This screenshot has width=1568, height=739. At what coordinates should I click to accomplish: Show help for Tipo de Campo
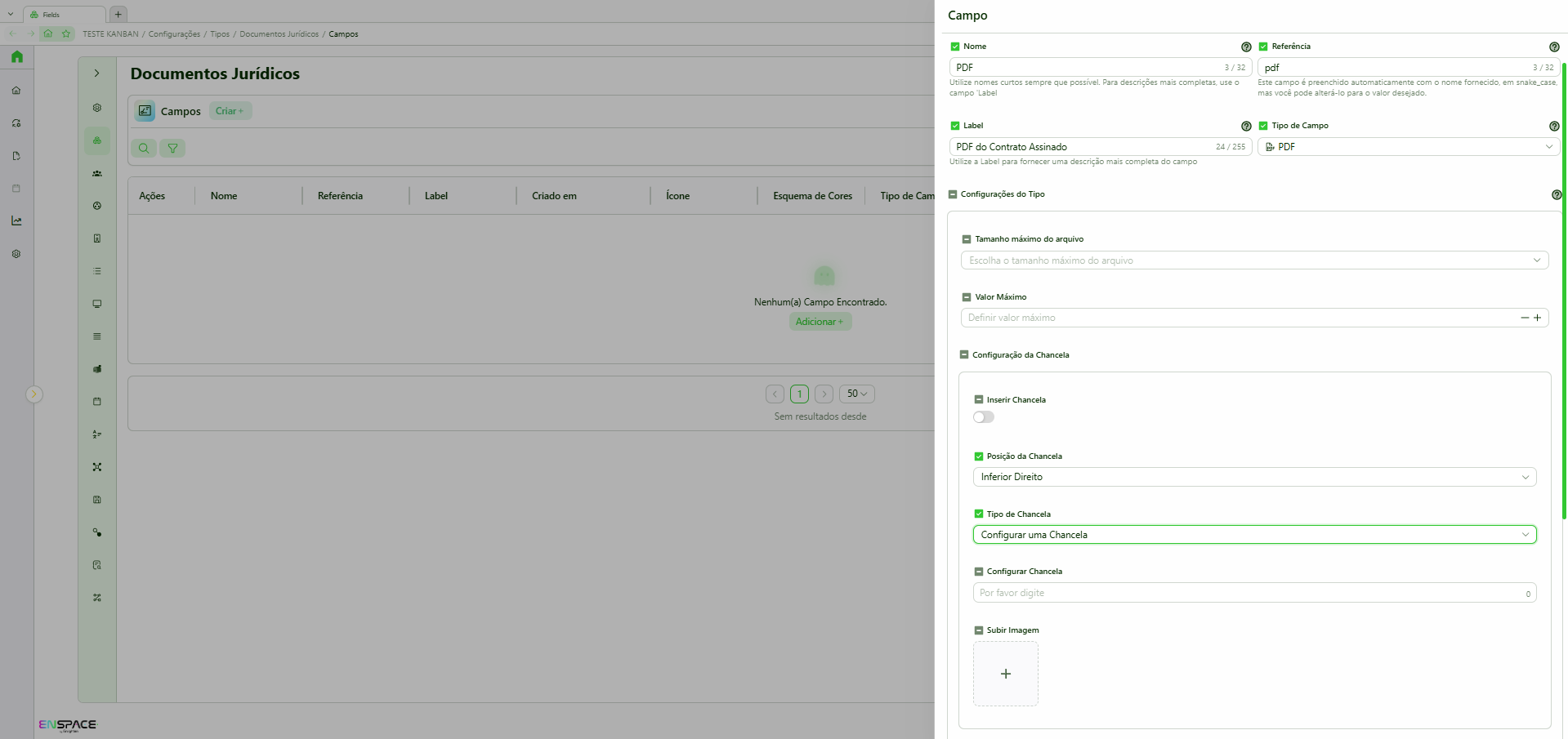[1554, 126]
